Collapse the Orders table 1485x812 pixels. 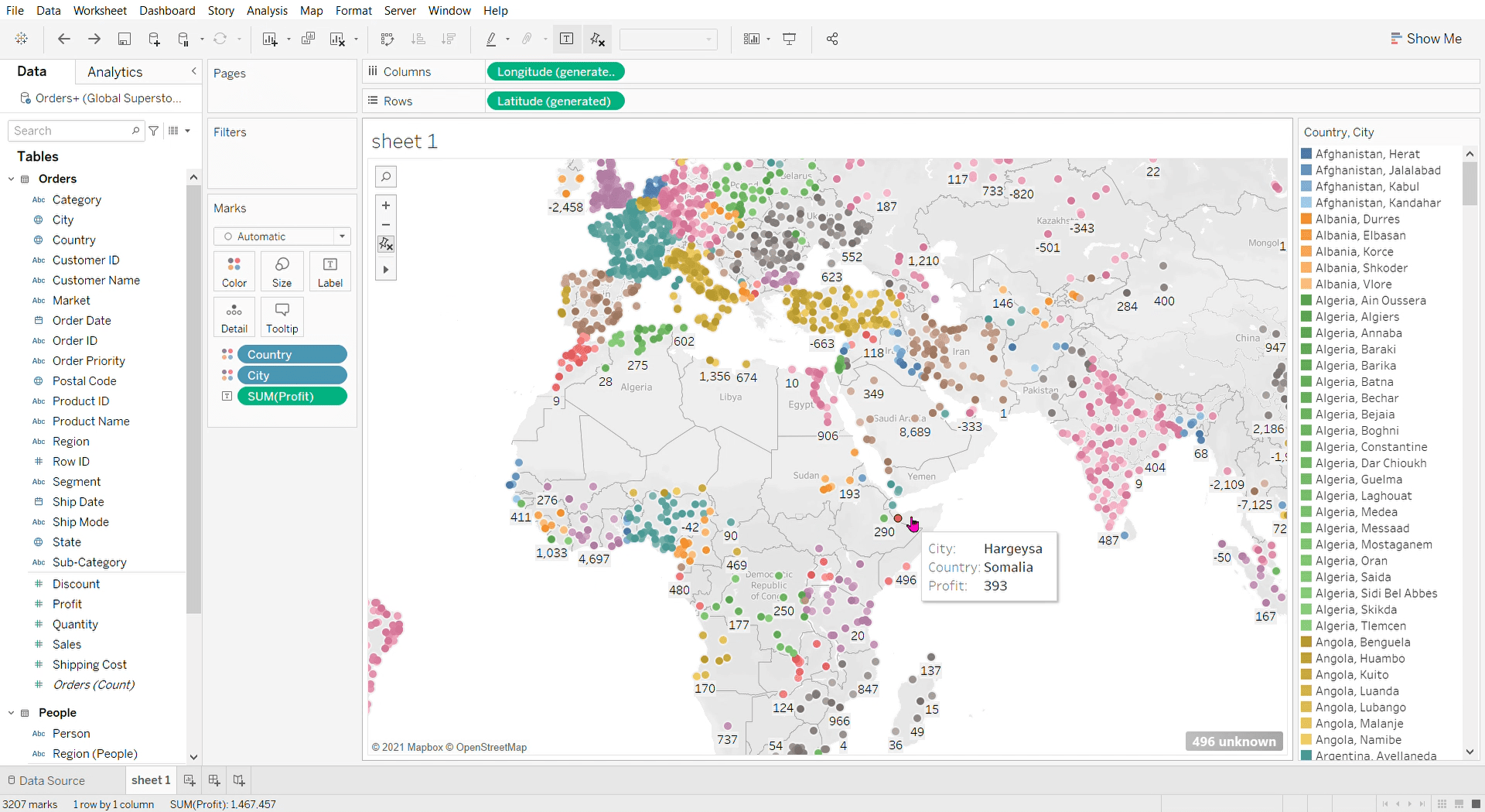click(x=11, y=179)
